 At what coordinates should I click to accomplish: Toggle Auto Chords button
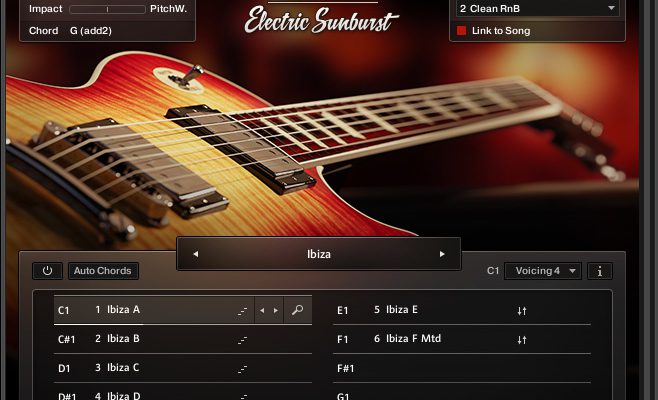[103, 271]
